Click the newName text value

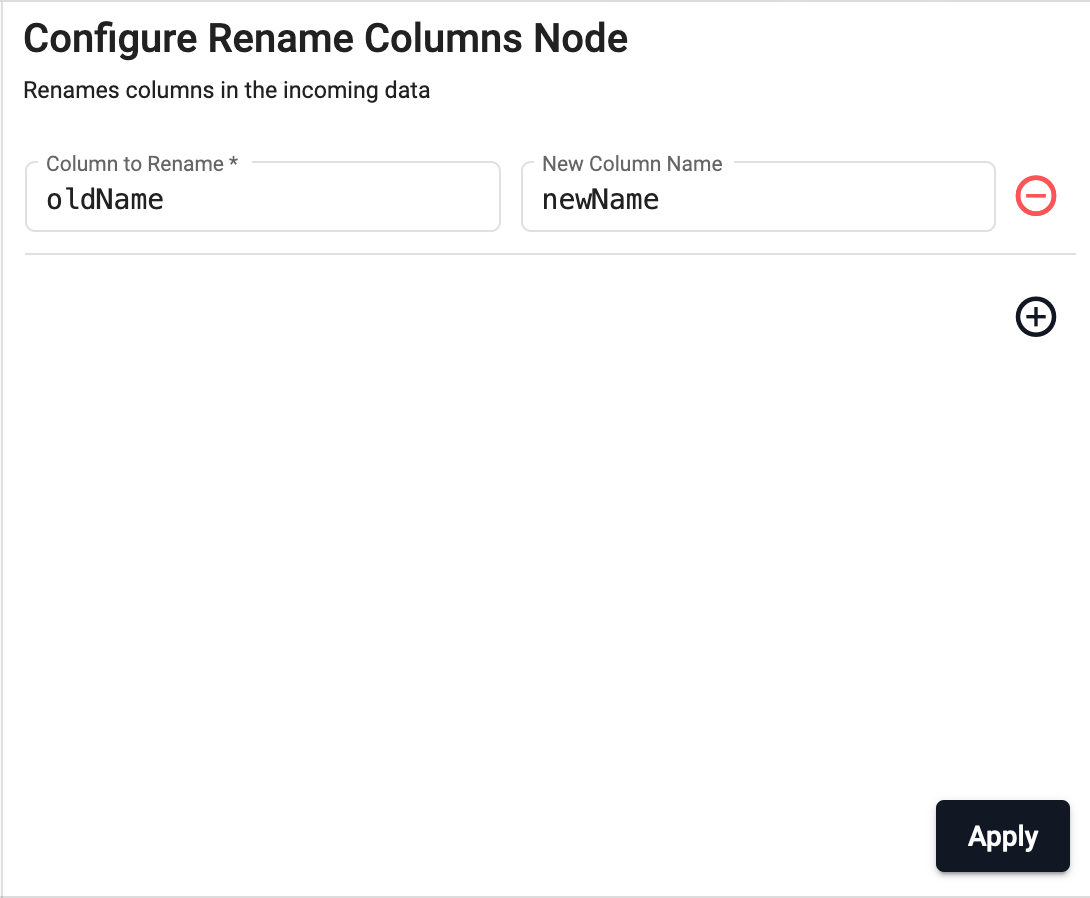(x=600, y=200)
